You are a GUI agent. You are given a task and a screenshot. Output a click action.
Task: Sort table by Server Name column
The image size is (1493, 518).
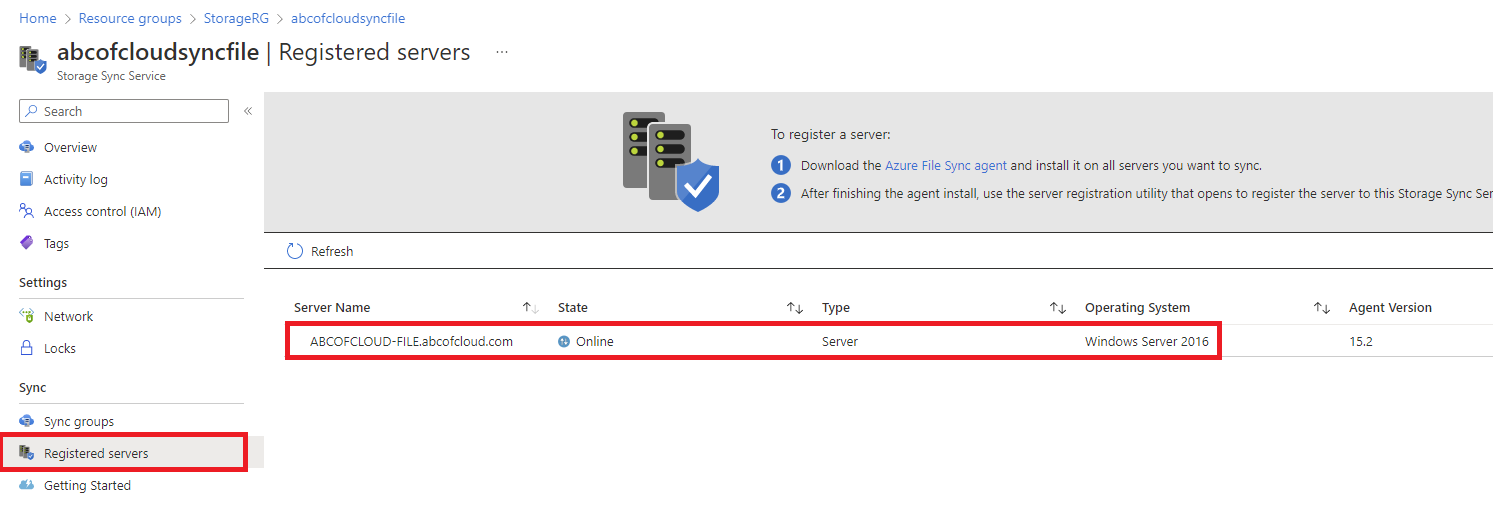[x=531, y=308]
